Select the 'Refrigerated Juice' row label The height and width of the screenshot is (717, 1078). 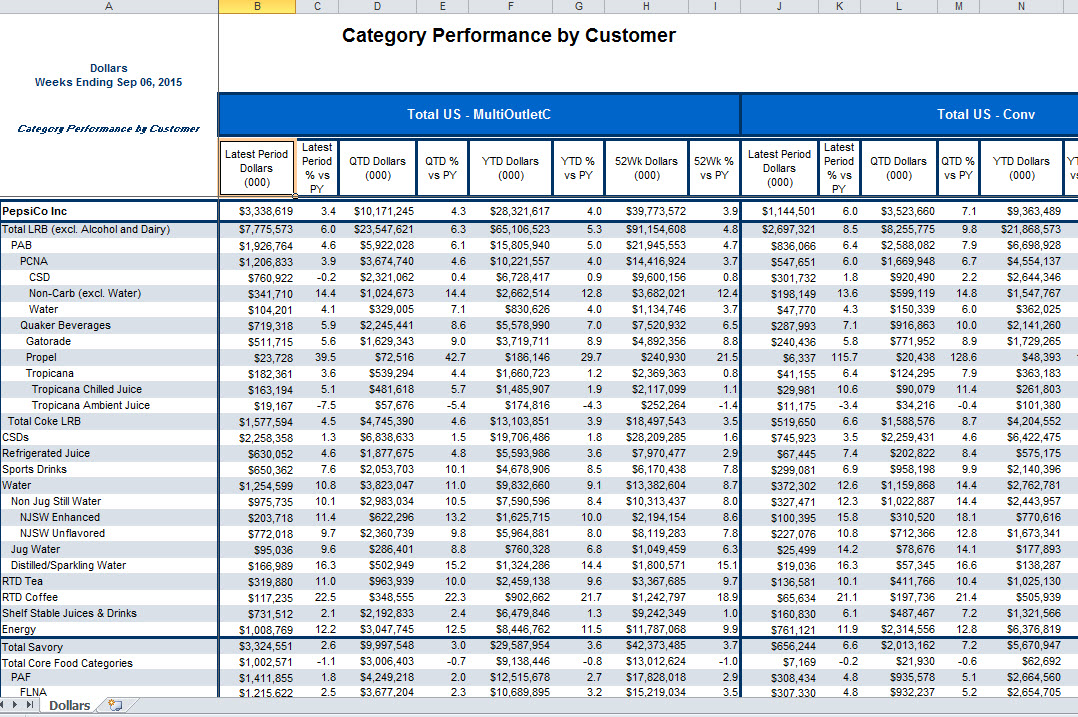tap(46, 454)
